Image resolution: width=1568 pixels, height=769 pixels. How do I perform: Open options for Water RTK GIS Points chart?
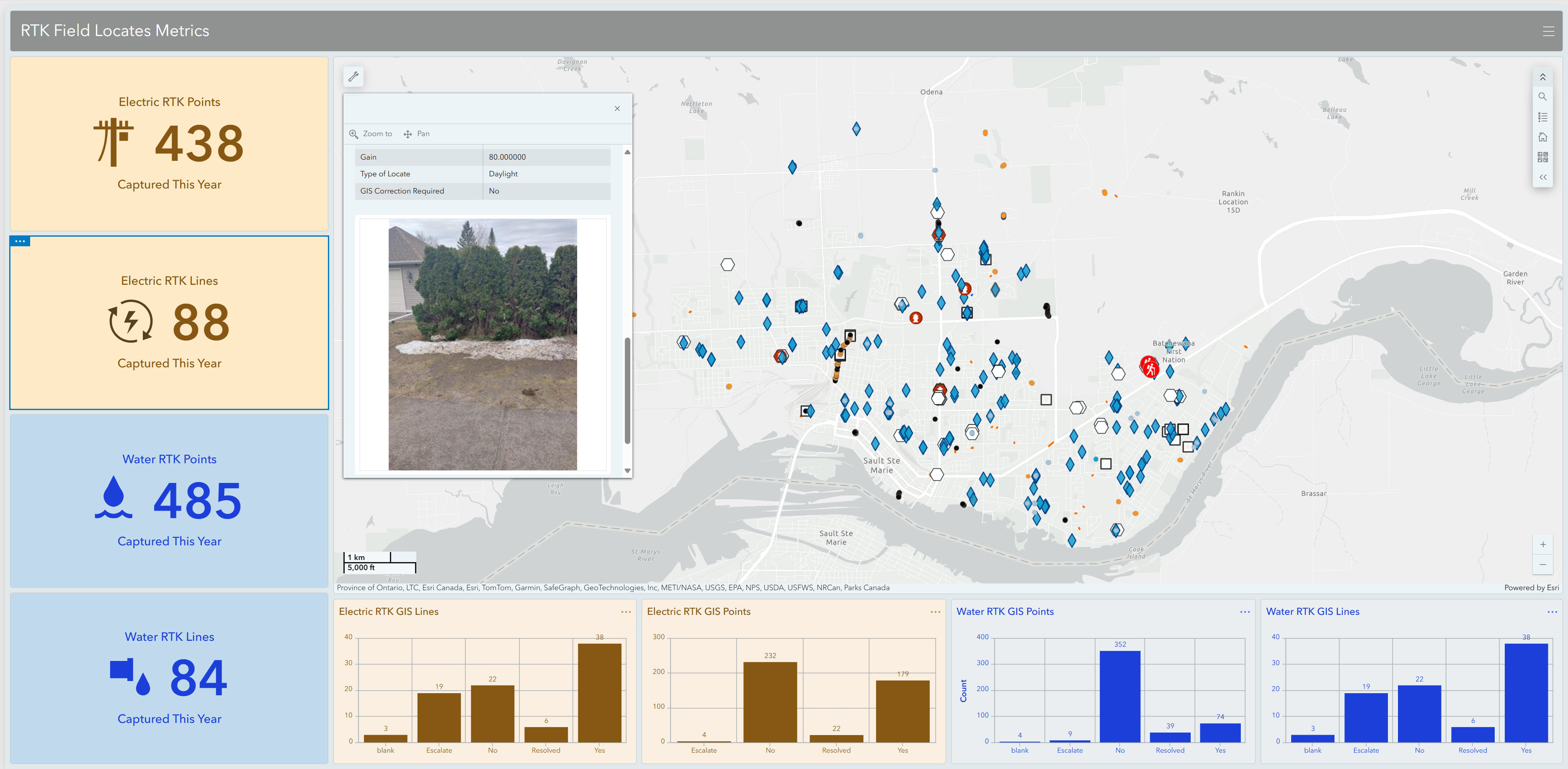point(1244,611)
